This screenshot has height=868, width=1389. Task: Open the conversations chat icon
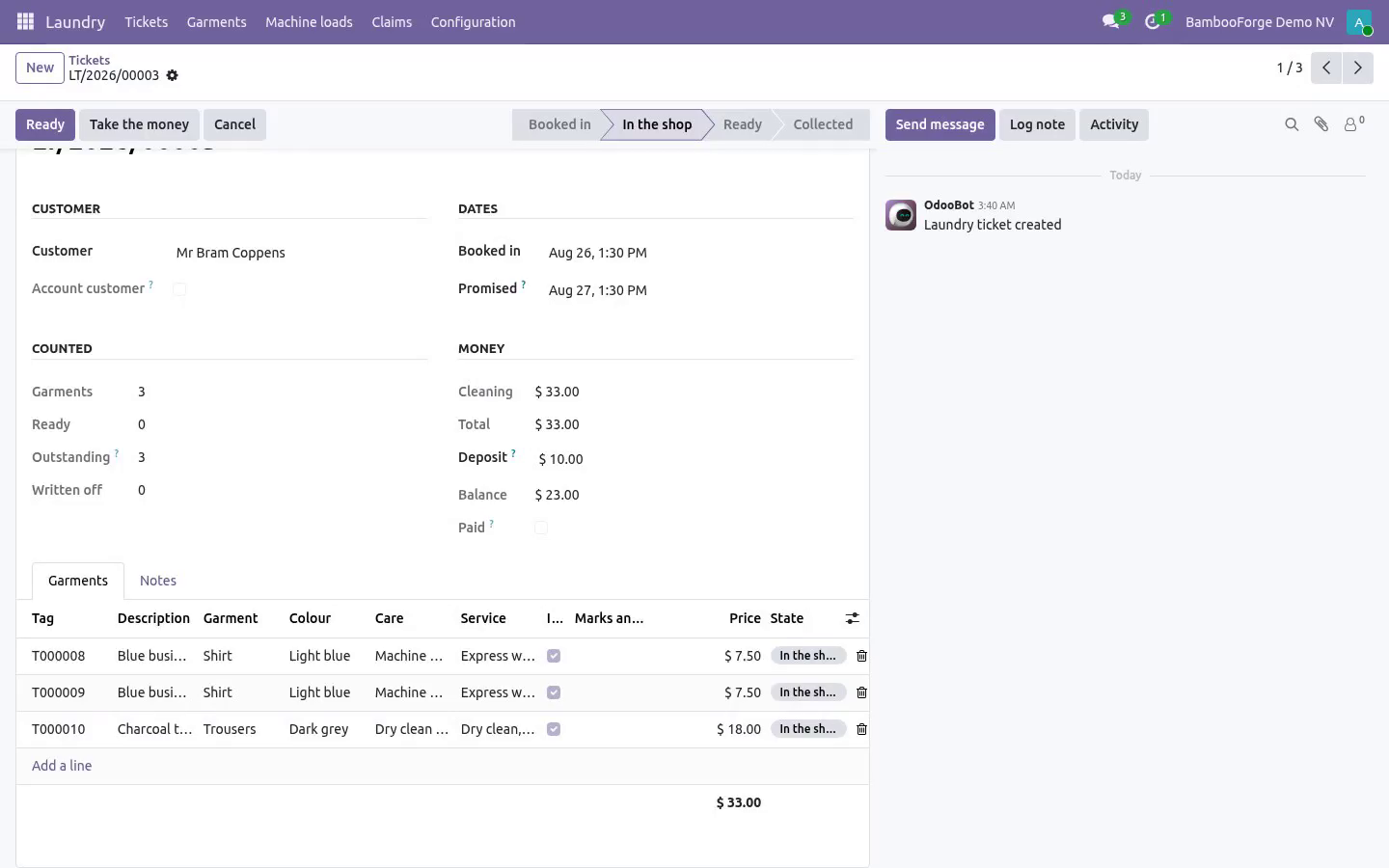point(1111,21)
